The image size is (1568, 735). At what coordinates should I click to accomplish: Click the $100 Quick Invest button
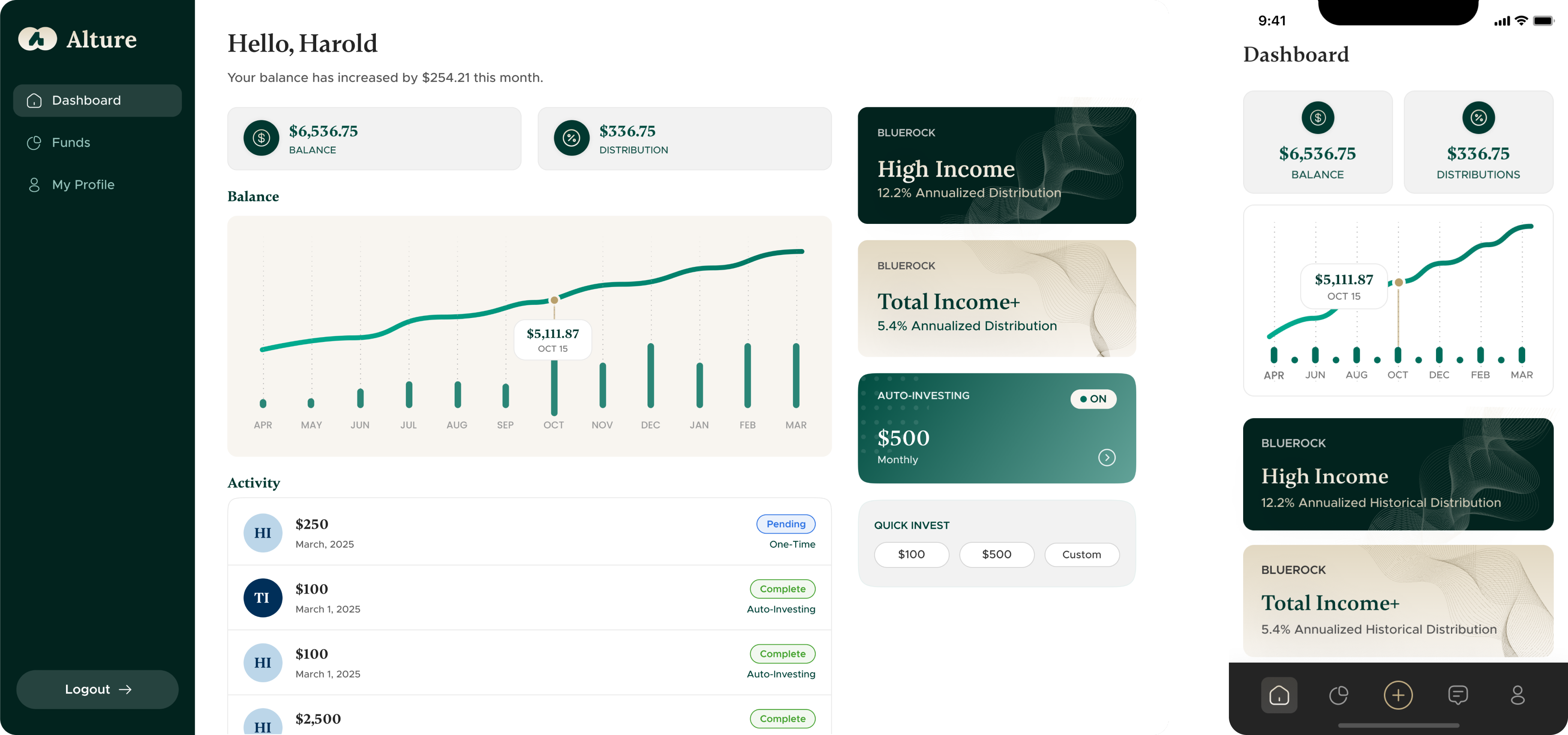point(911,554)
